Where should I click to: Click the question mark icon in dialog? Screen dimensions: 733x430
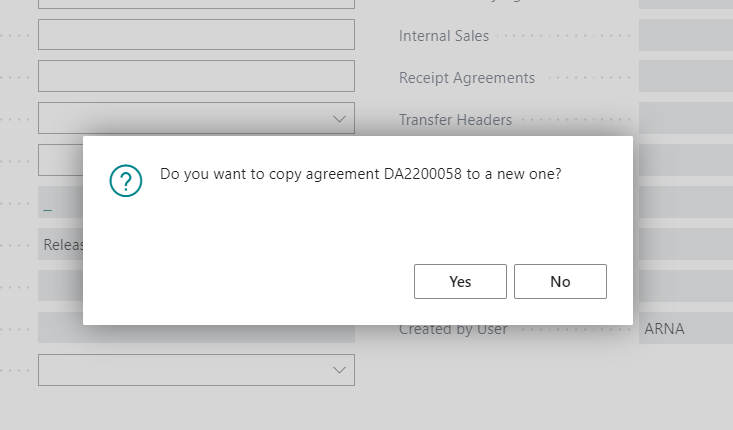click(x=126, y=181)
